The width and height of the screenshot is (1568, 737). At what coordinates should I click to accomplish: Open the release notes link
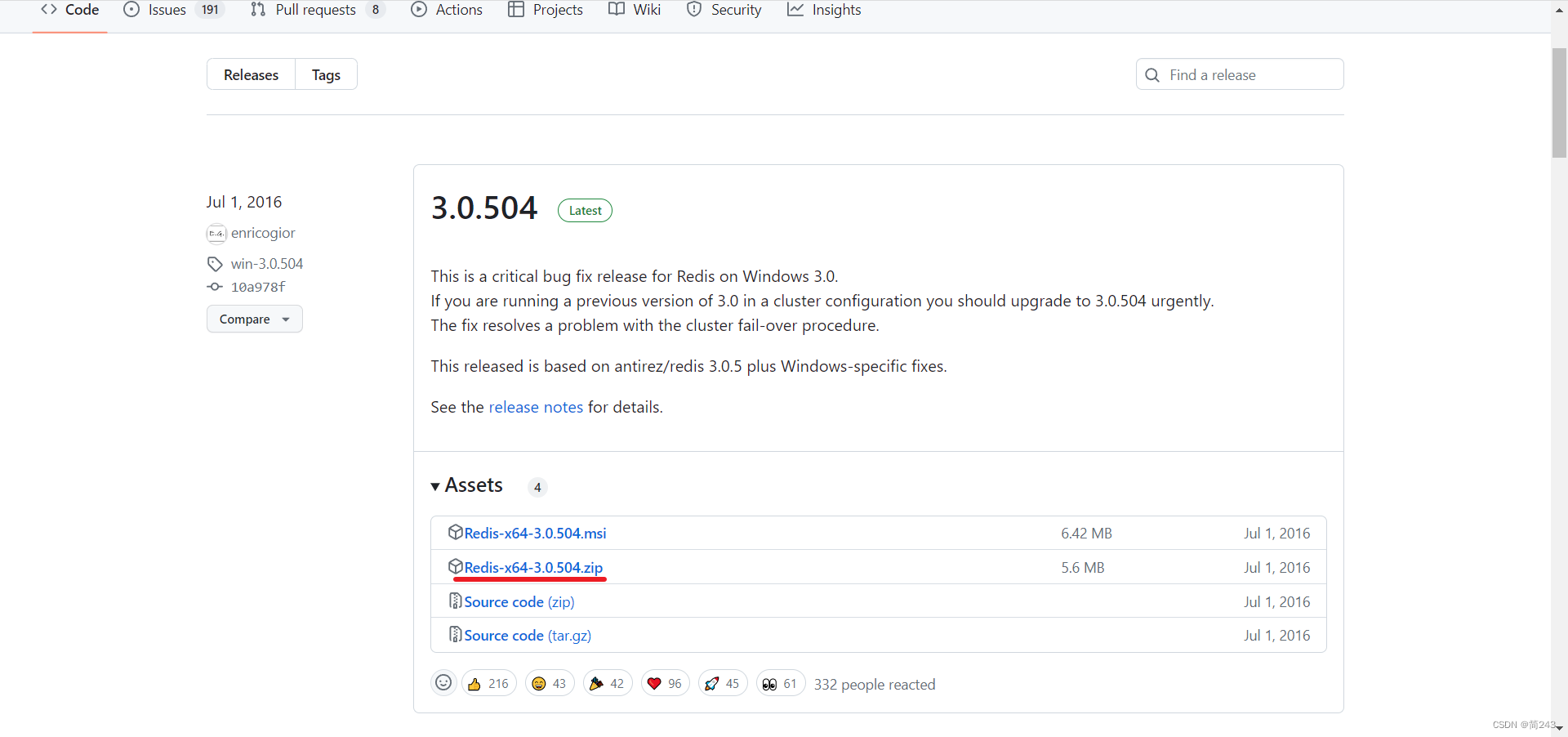click(536, 407)
